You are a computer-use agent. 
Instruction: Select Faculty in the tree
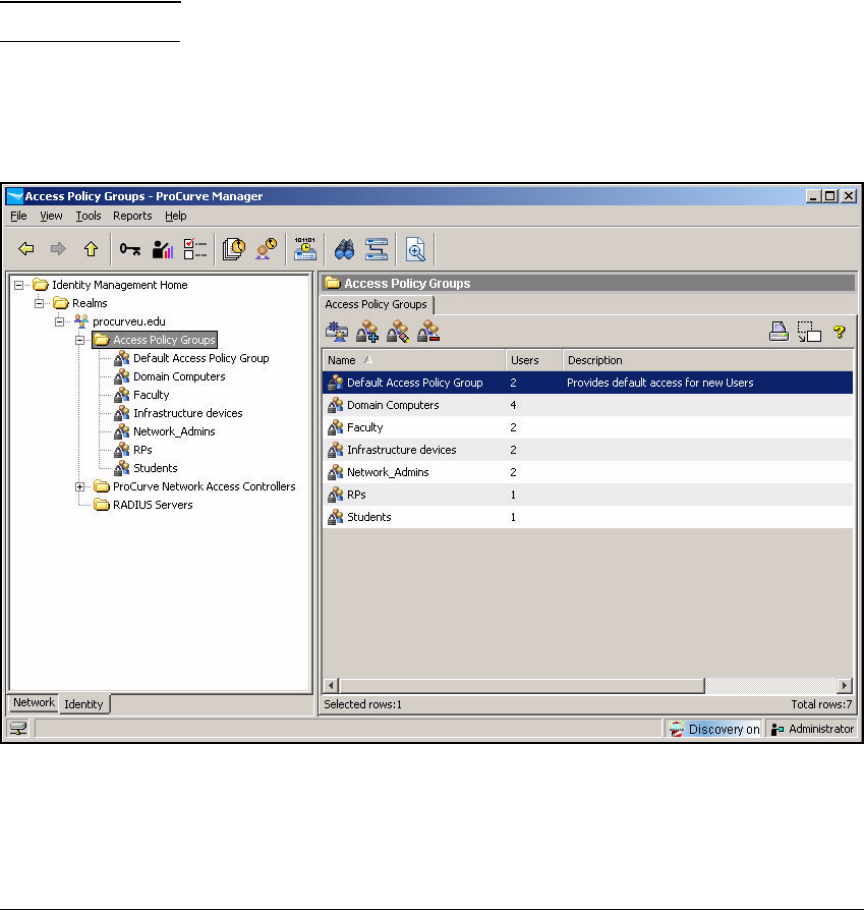[151, 395]
